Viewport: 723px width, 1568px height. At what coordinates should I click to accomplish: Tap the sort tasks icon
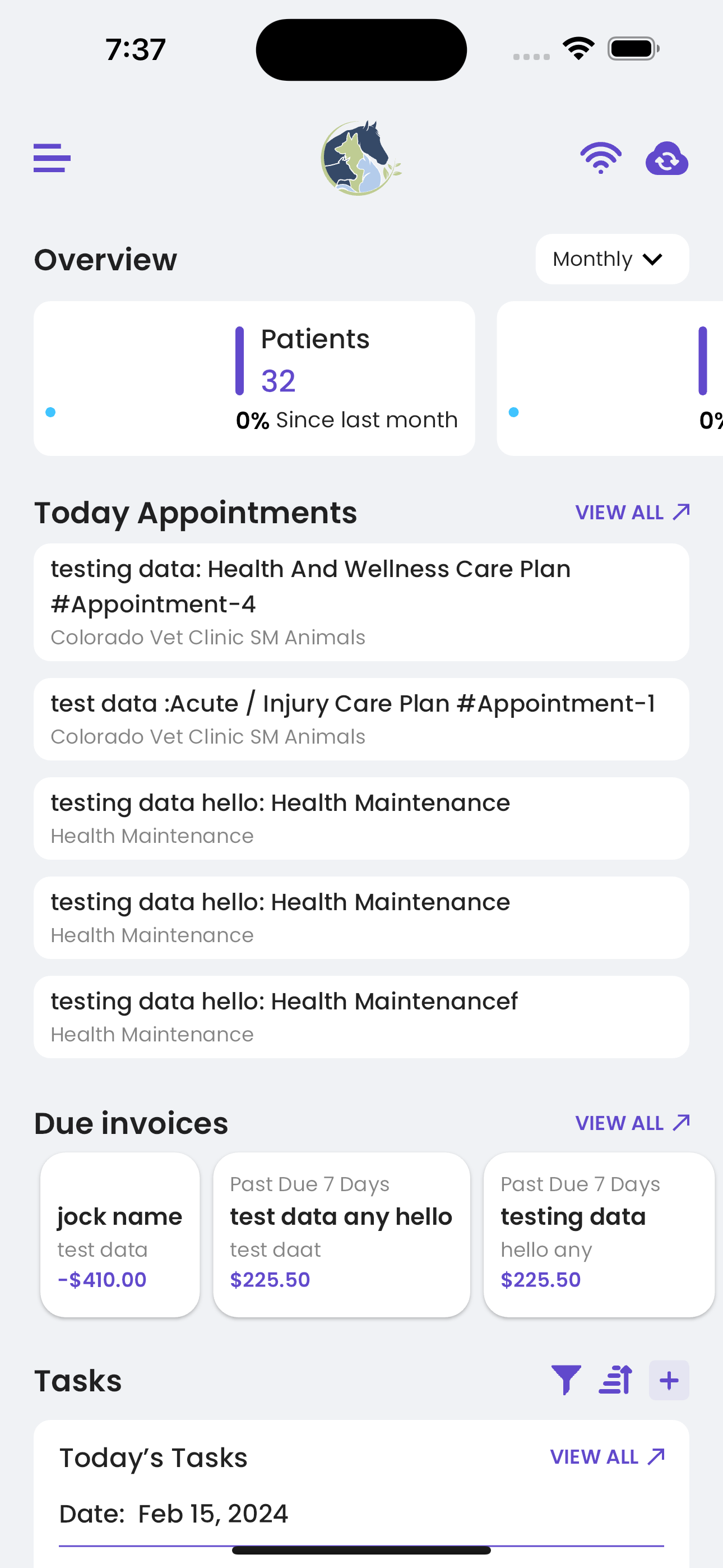tap(615, 1380)
